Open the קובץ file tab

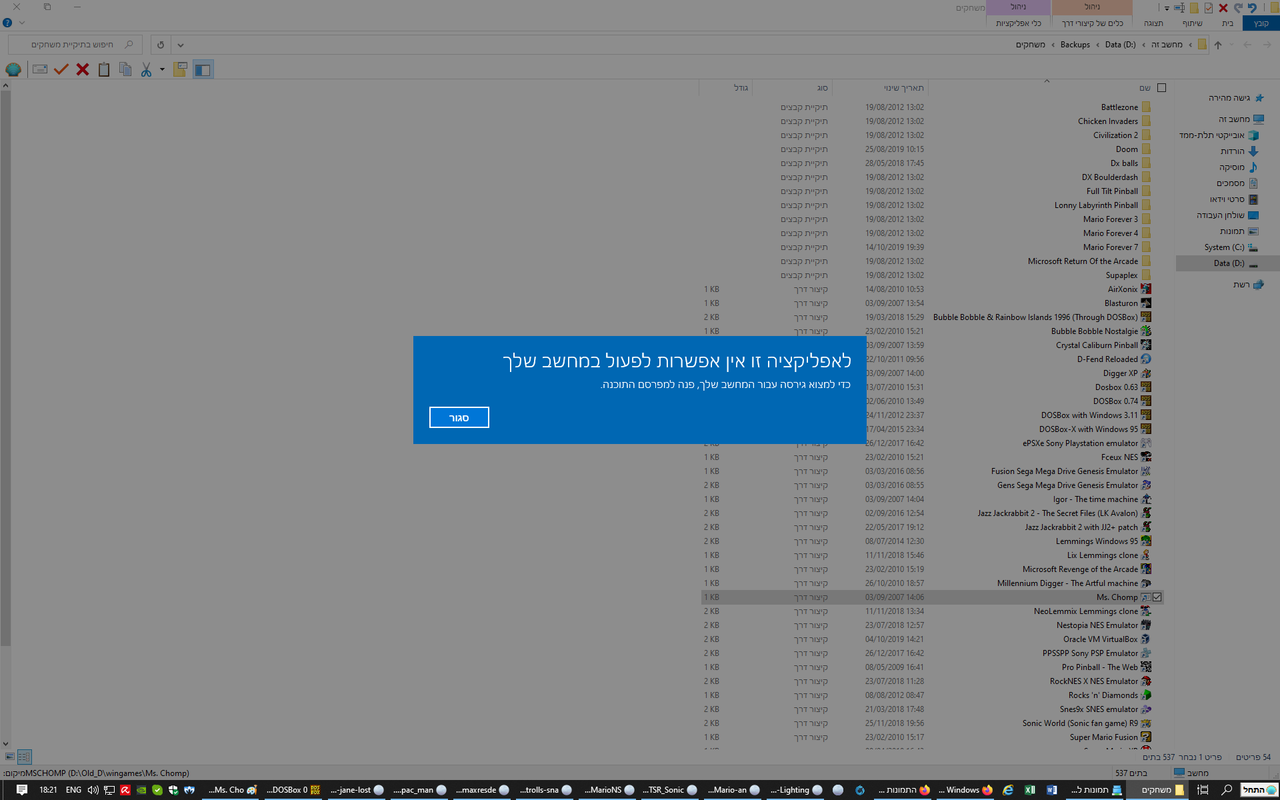(x=1259, y=22)
